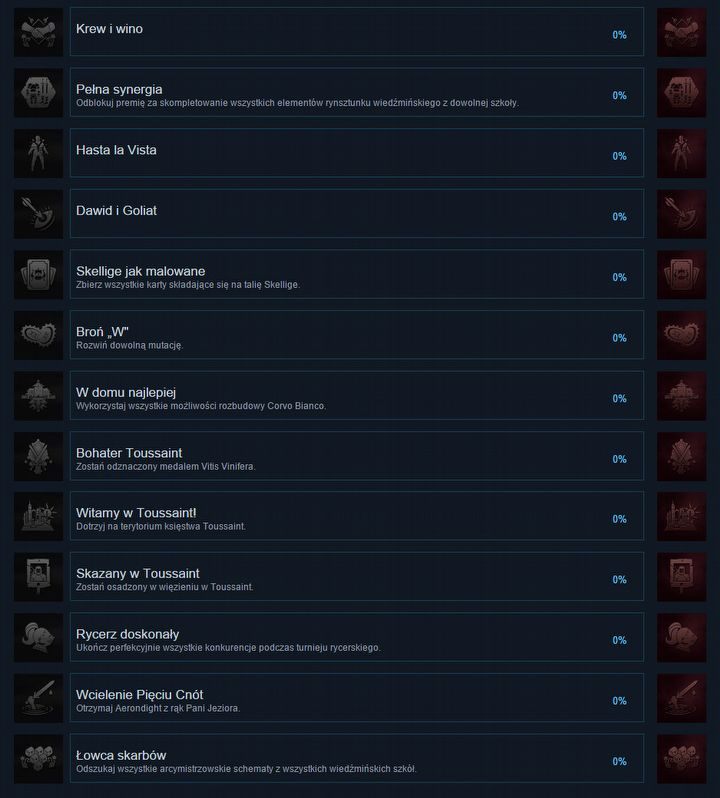
Task: Click the grey Skellige jak malowane cards icon
Action: 39,274
